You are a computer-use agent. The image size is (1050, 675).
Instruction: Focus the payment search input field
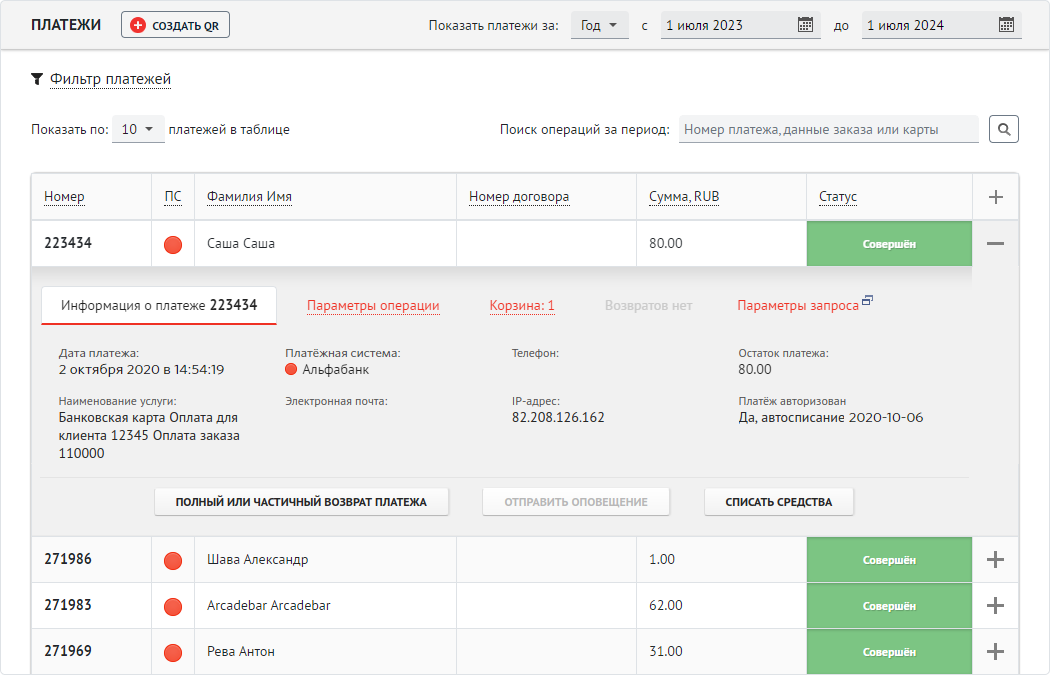(828, 129)
